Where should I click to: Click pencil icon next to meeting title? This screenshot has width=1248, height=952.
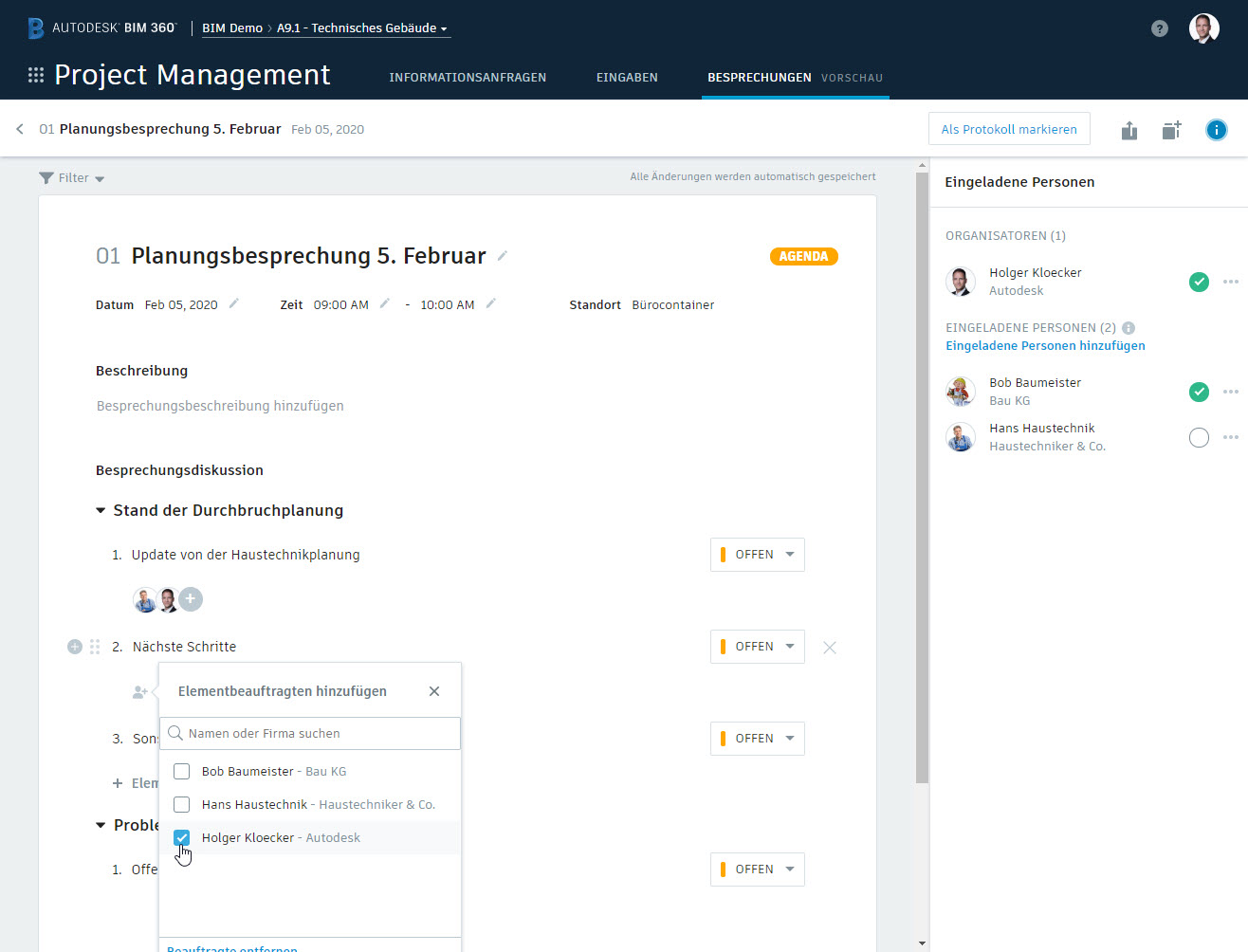(x=503, y=256)
